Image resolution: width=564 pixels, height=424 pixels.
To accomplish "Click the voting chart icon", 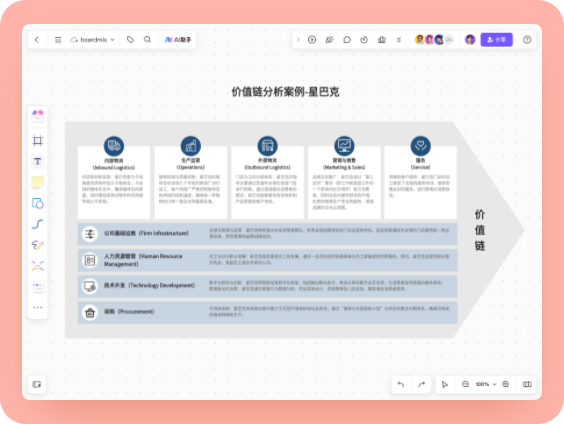I will click(x=382, y=40).
